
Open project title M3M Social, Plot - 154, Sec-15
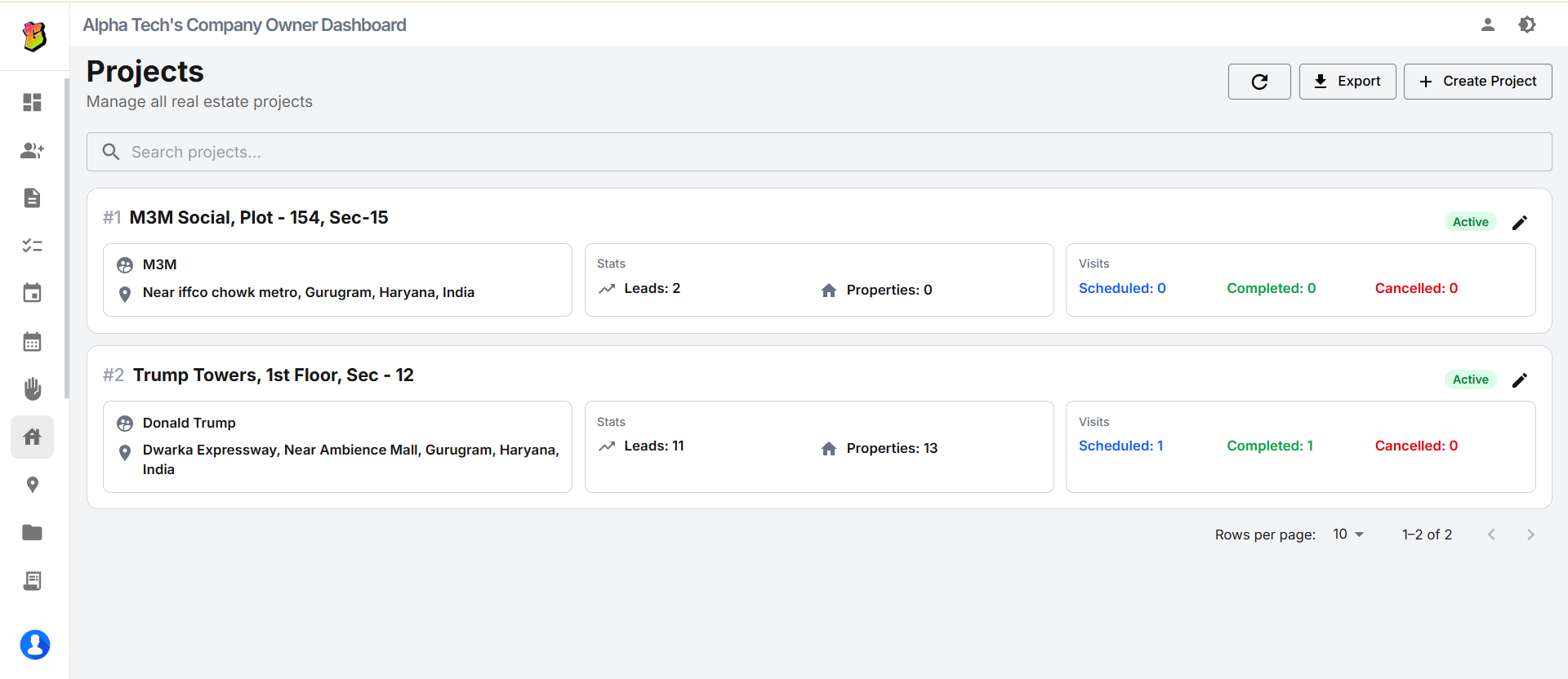(x=259, y=218)
